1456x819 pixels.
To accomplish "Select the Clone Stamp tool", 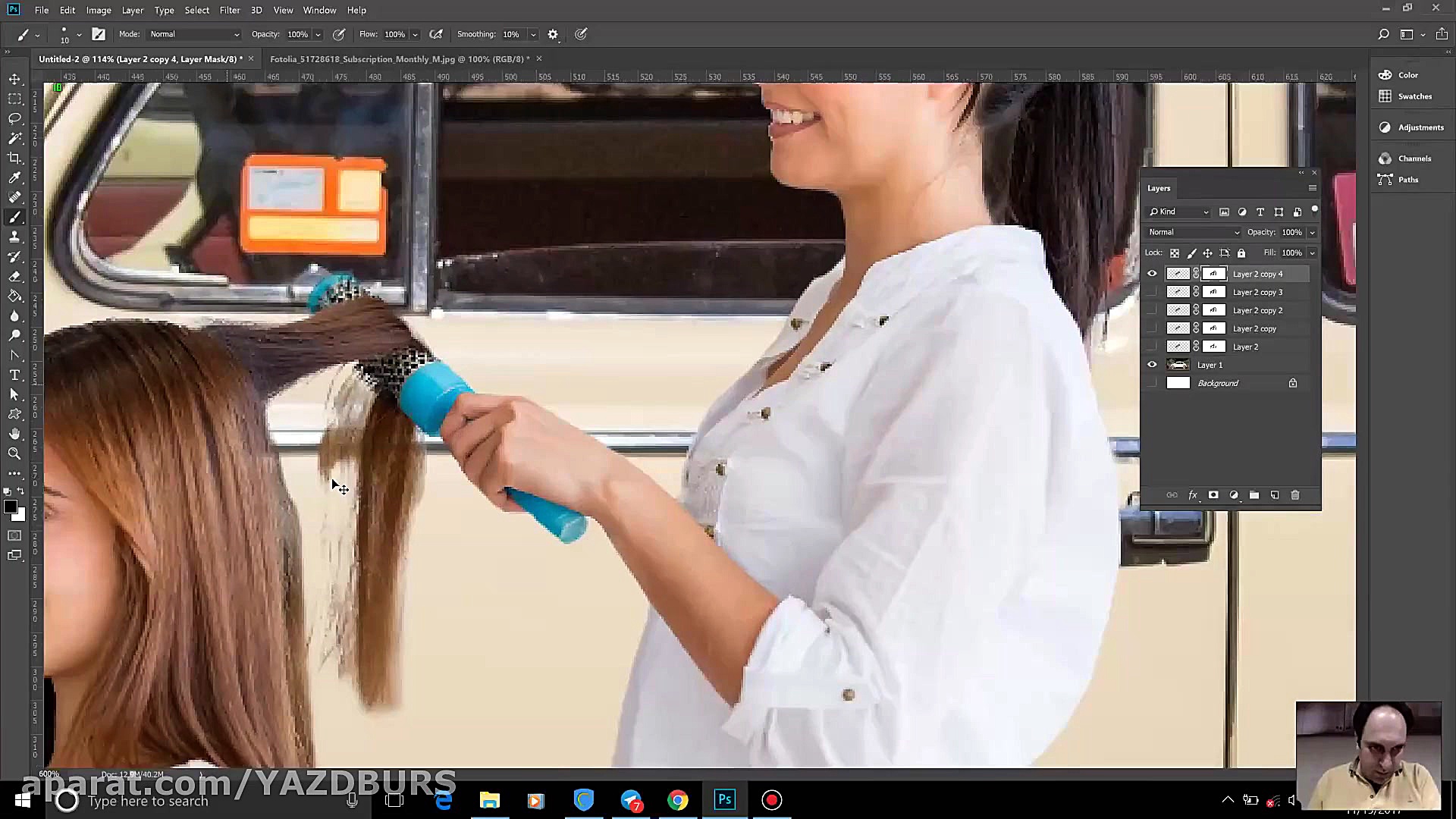I will pos(14,237).
